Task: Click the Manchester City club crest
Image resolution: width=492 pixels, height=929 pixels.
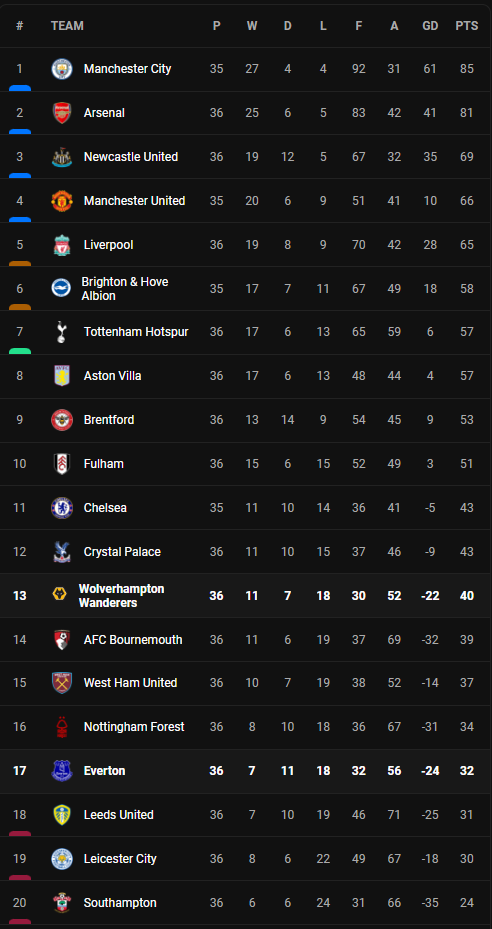Action: coord(62,69)
